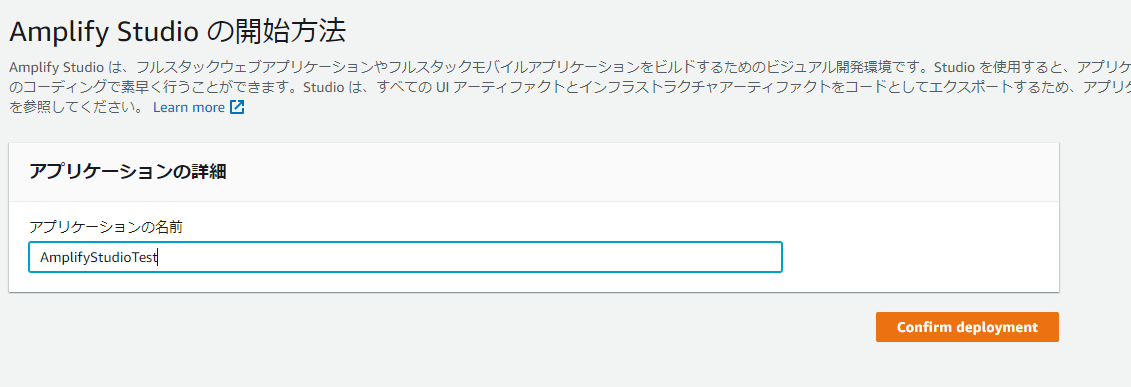Click the description line starting のコーディングで
Screen dimensions: 1131x387
coord(570,87)
